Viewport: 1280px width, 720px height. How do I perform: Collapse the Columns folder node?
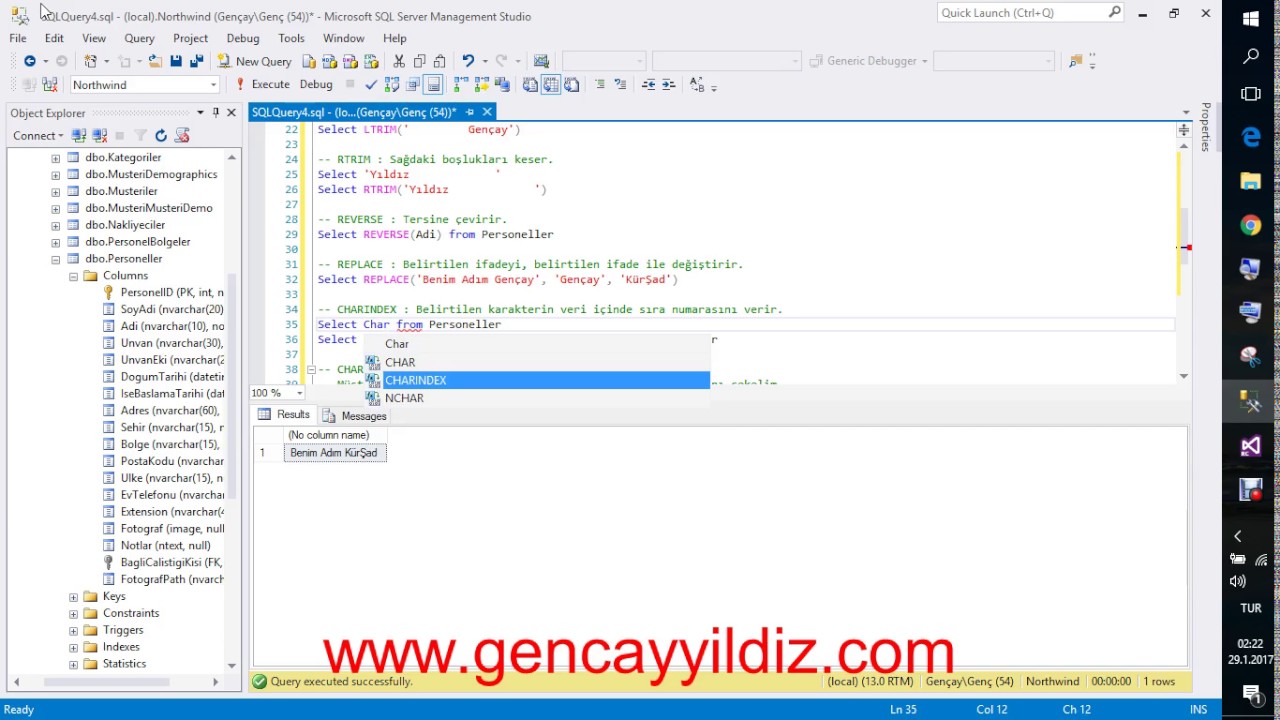coord(73,276)
